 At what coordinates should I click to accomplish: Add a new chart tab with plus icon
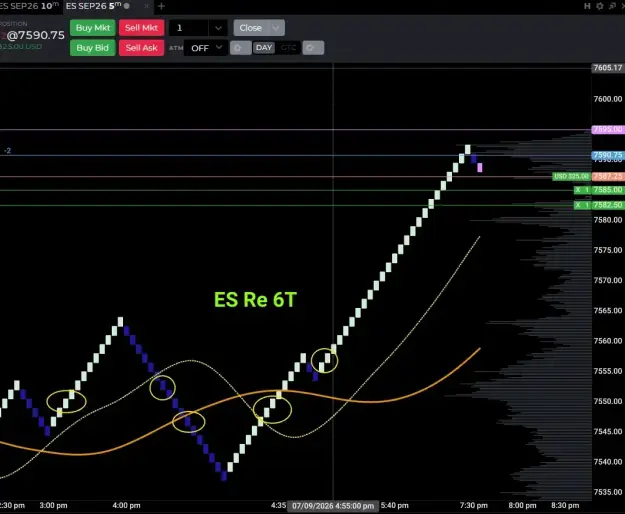[x=161, y=6]
